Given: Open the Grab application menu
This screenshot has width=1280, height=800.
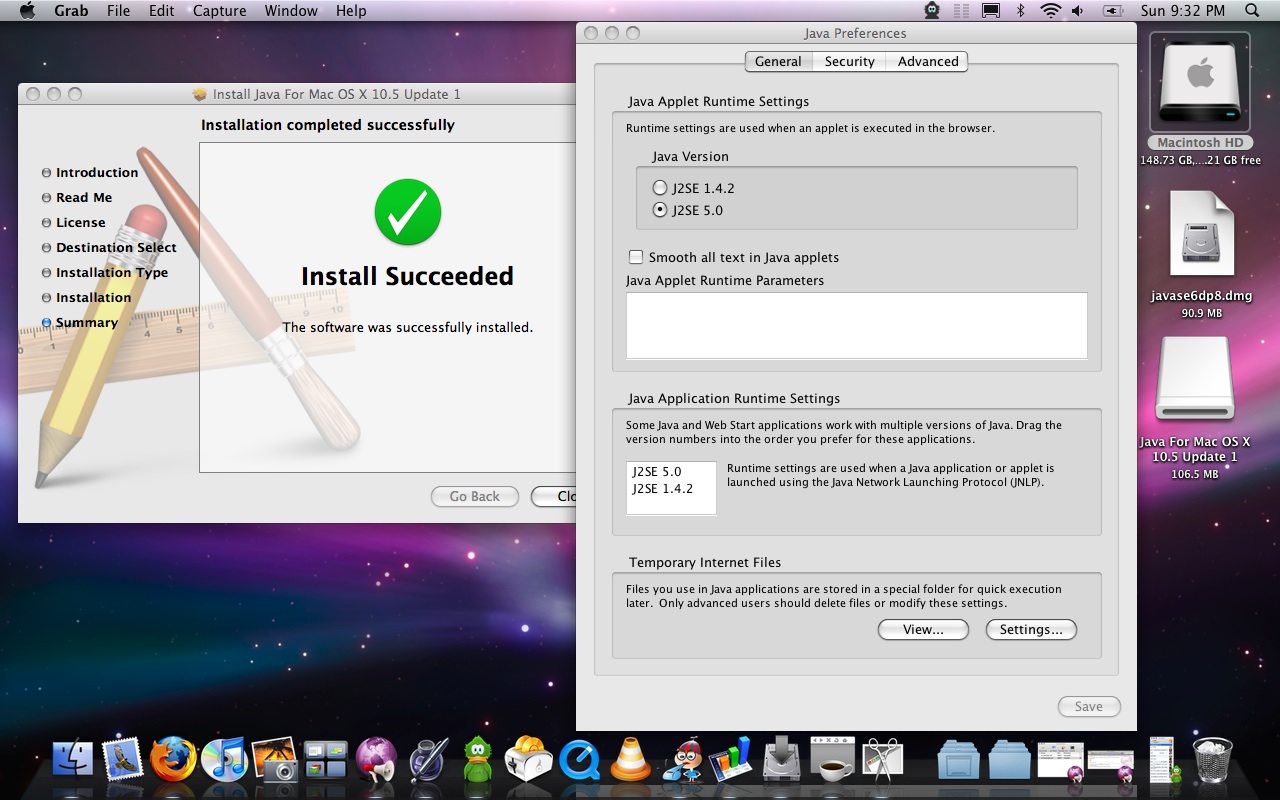Looking at the screenshot, I should [71, 11].
